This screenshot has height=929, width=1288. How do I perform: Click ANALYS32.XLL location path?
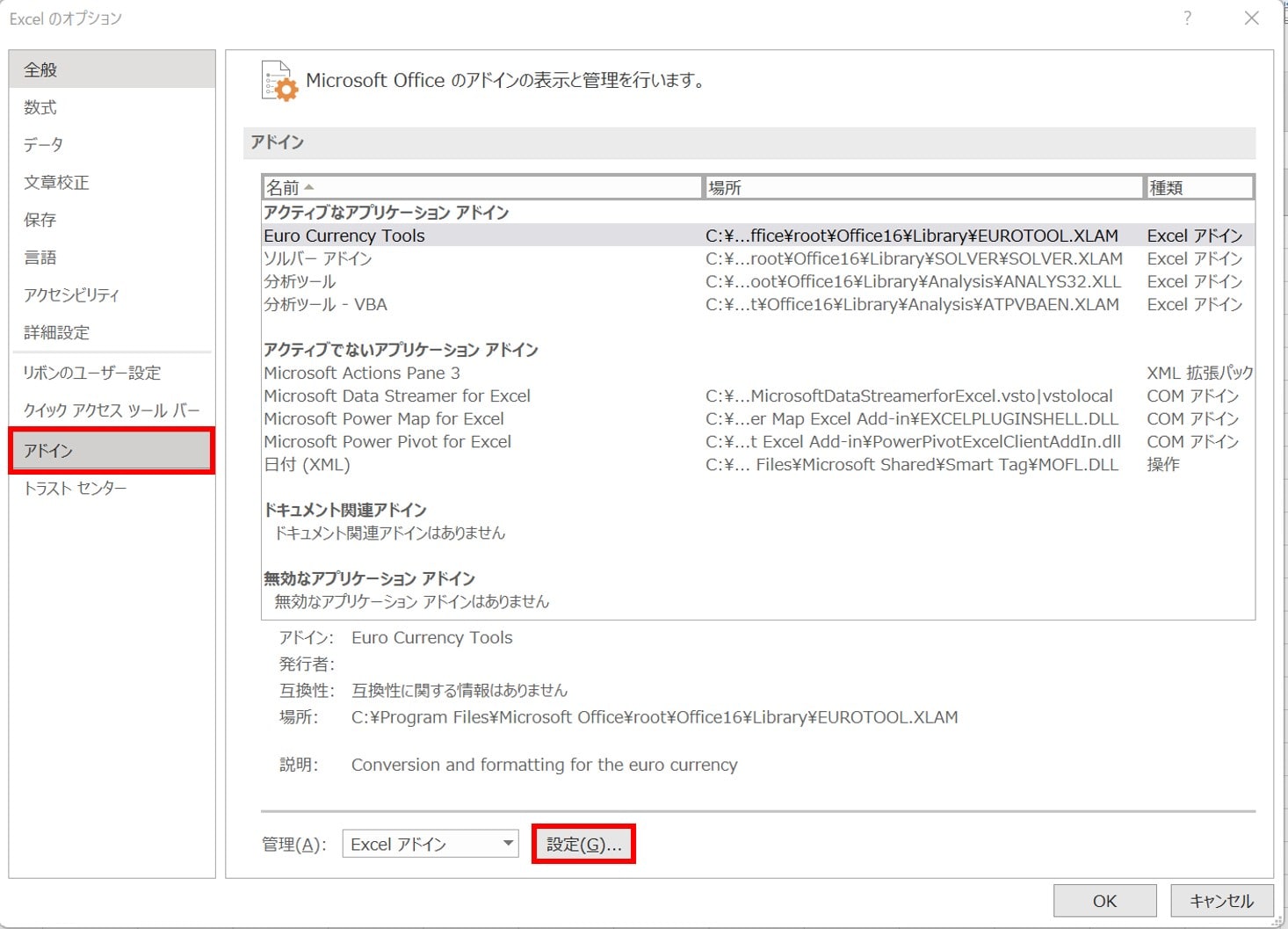pyautogui.click(x=913, y=281)
